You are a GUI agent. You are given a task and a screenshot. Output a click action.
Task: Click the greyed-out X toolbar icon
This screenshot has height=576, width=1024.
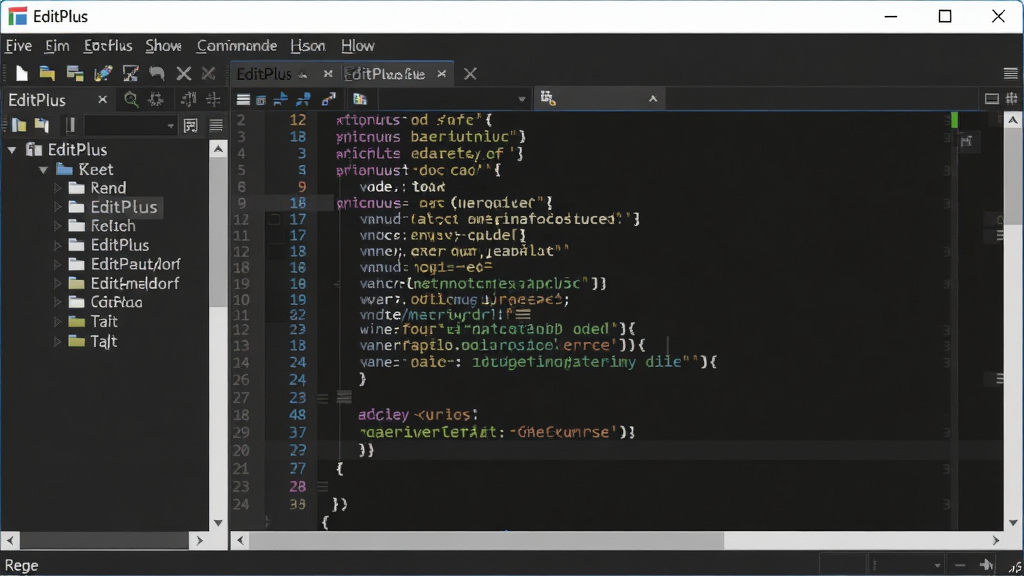tap(208, 73)
